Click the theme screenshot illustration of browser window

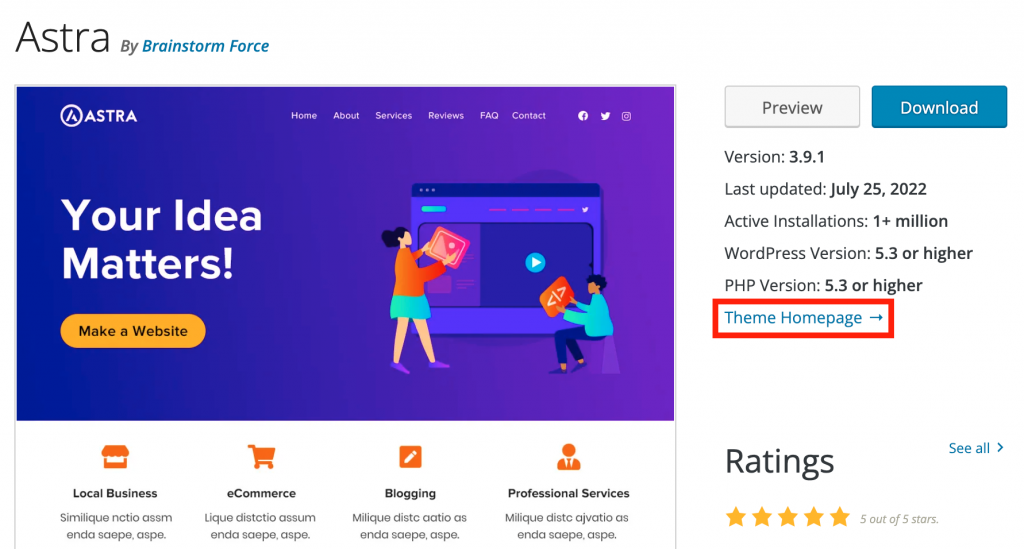pos(505,259)
